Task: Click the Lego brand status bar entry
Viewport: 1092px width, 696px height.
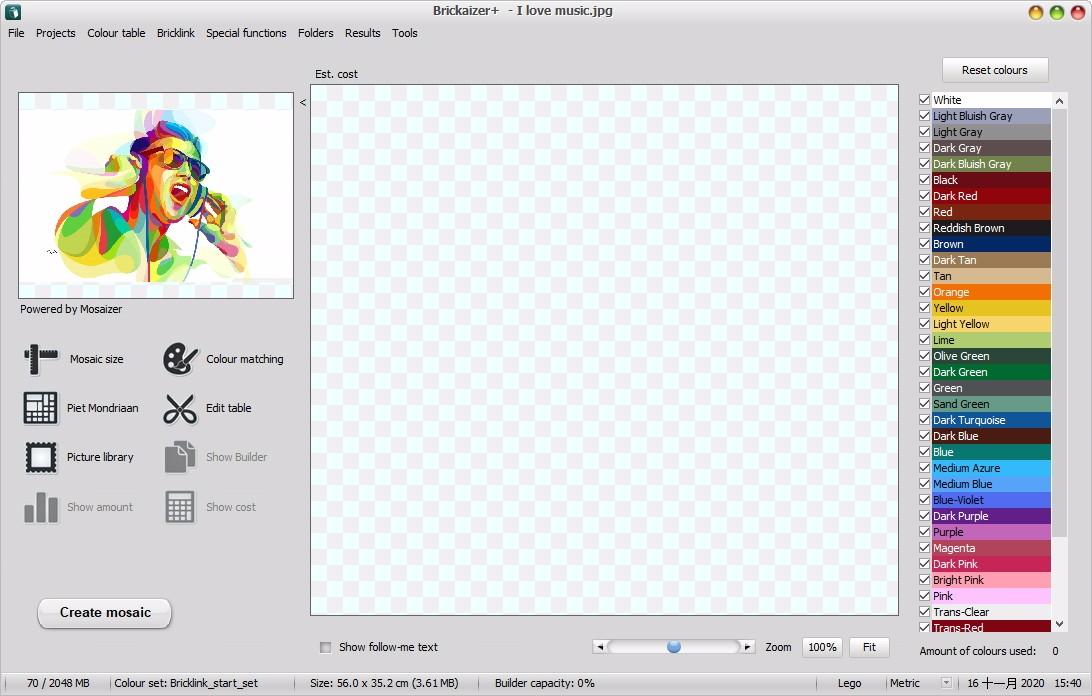Action: [849, 683]
